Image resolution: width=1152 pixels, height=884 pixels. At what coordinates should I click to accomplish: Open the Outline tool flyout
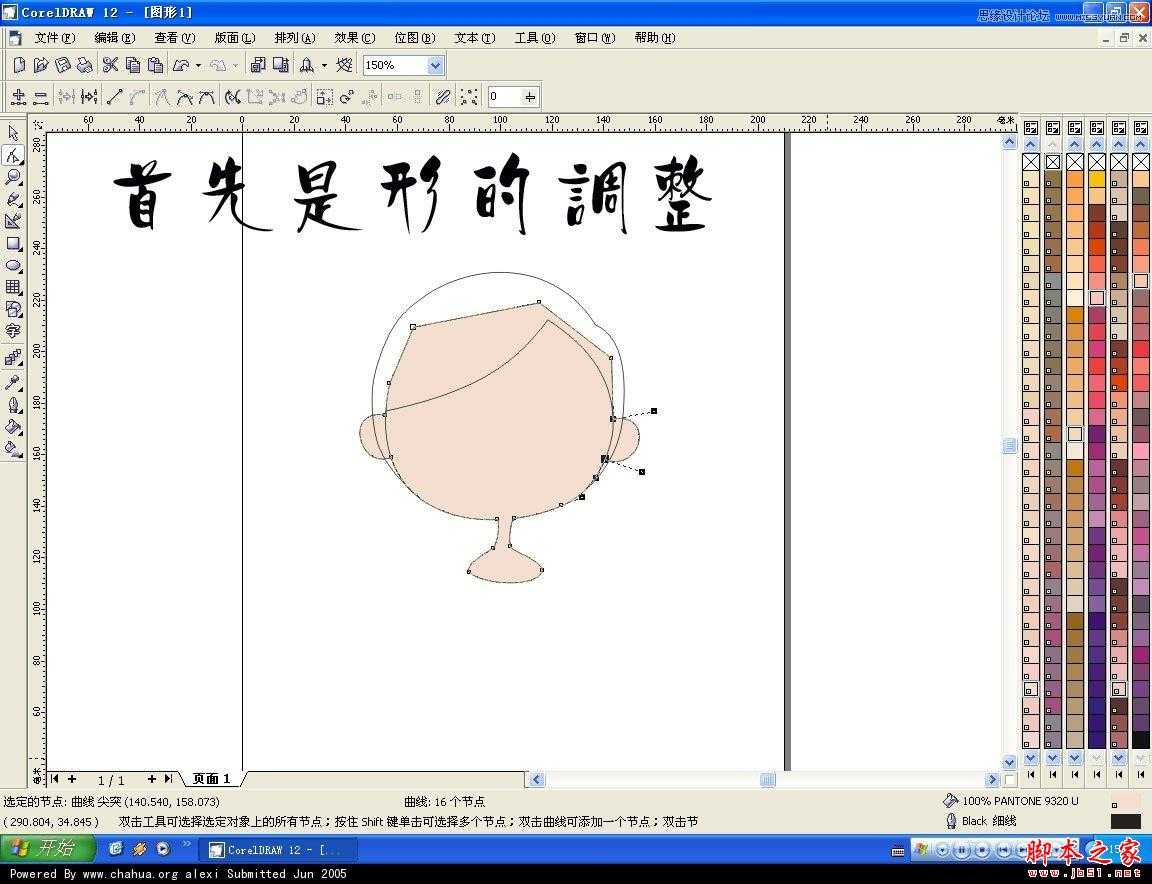pos(13,405)
